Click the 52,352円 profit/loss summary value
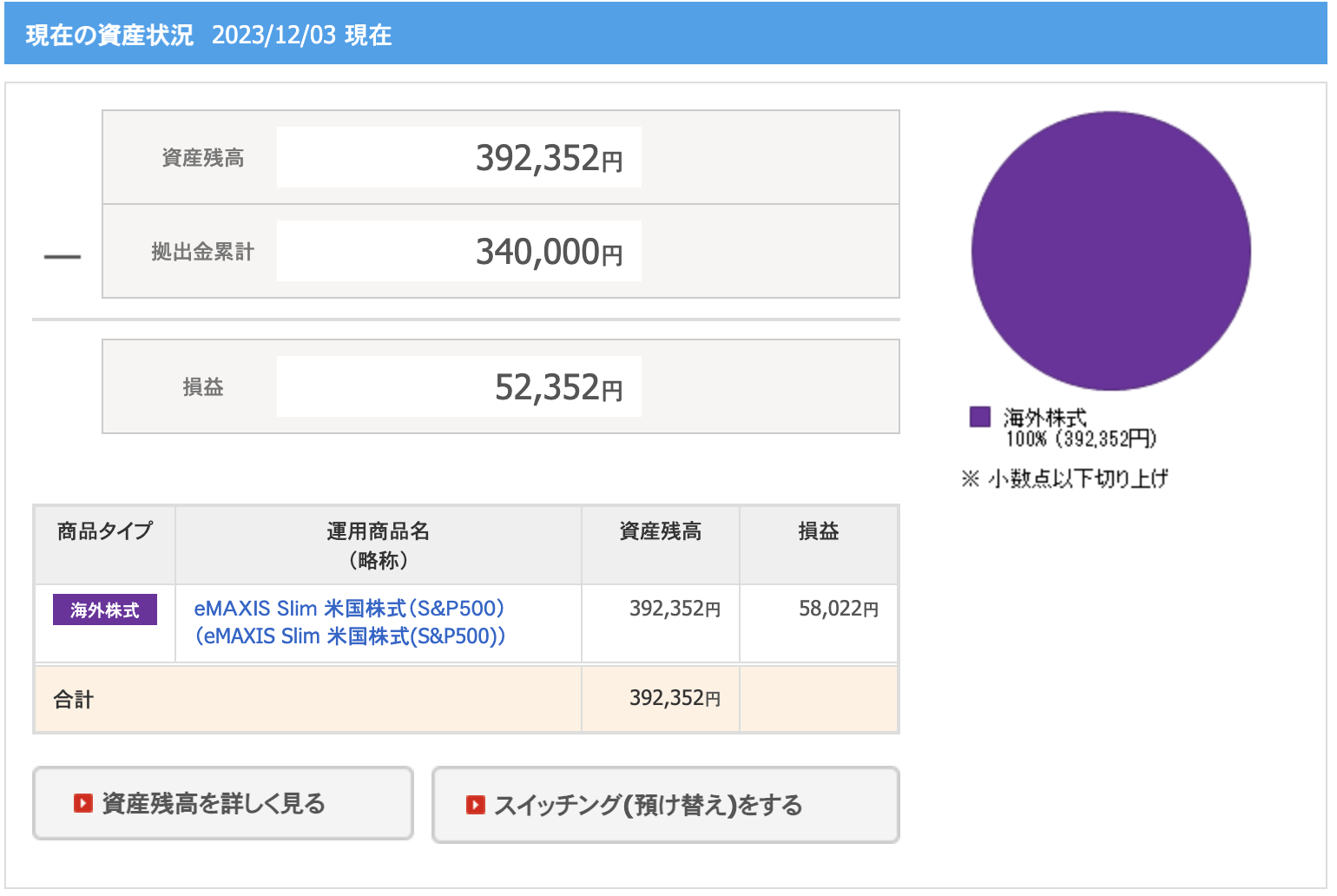This screenshot has width=1337, height=896. 558,387
